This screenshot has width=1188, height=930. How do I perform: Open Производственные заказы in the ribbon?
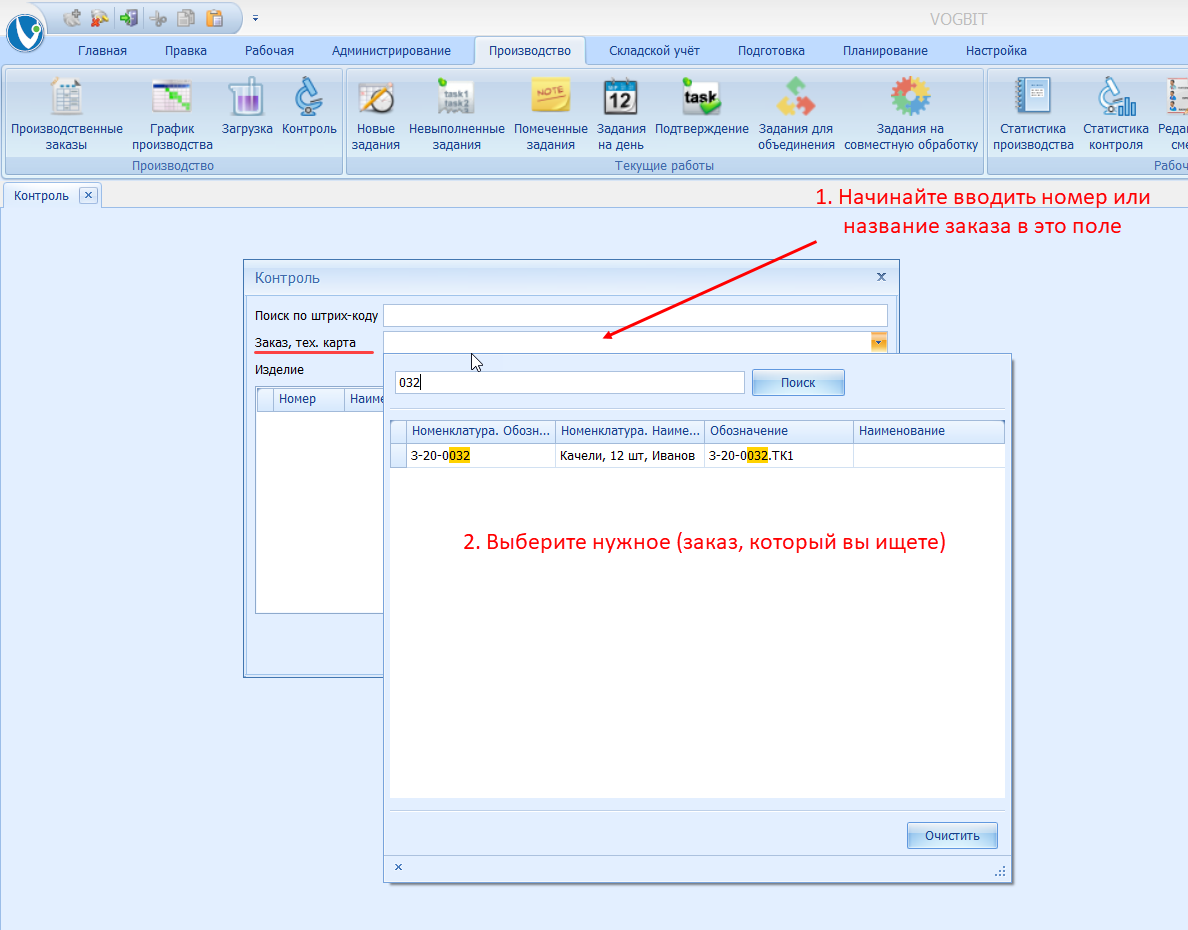point(67,115)
